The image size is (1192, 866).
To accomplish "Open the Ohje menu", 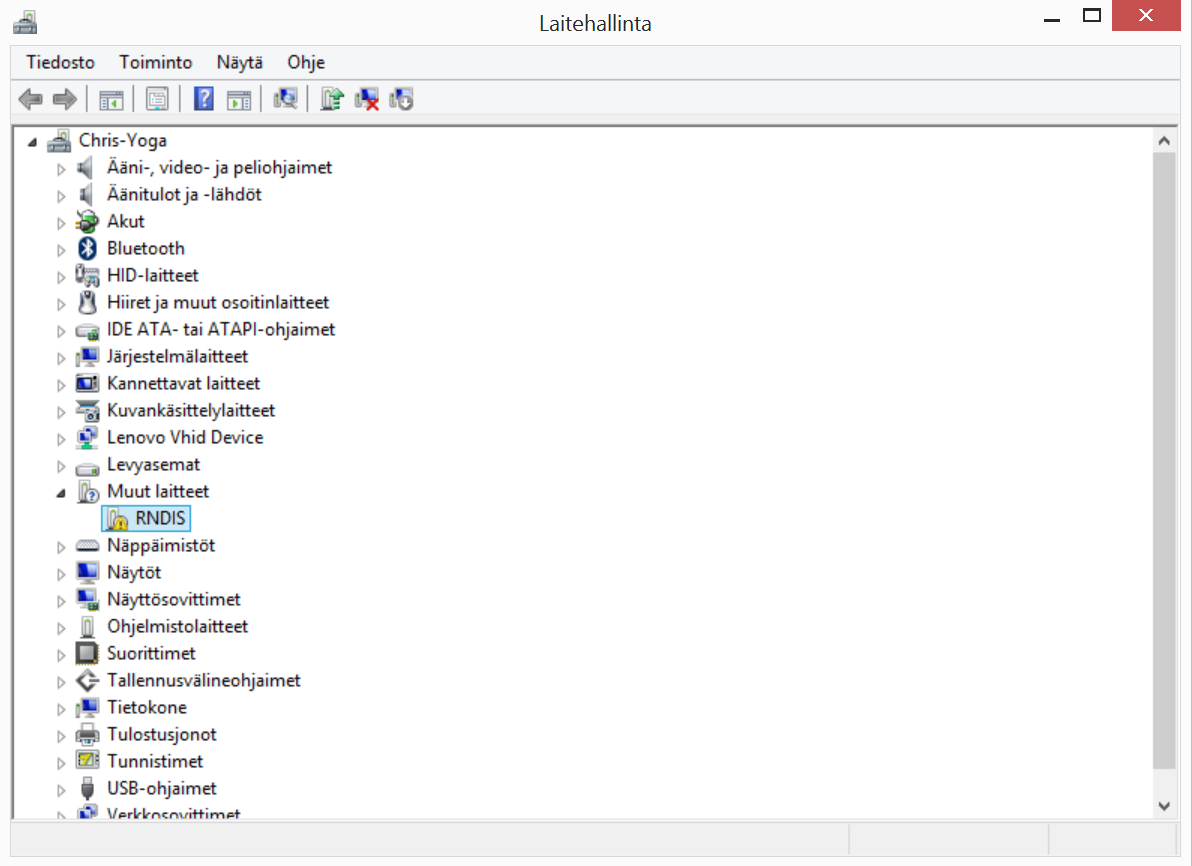I will [x=305, y=62].
